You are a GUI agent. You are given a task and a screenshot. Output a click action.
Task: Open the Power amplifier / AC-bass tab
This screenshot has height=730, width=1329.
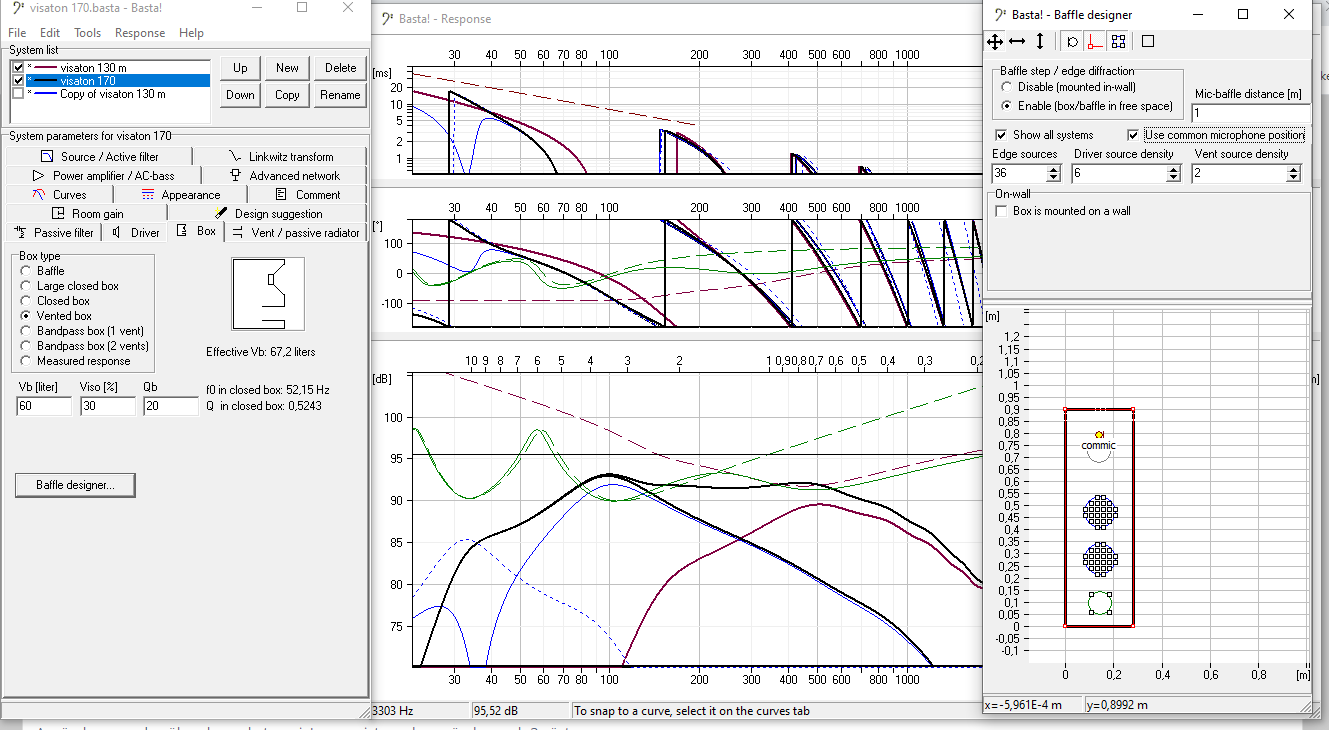pyautogui.click(x=103, y=175)
